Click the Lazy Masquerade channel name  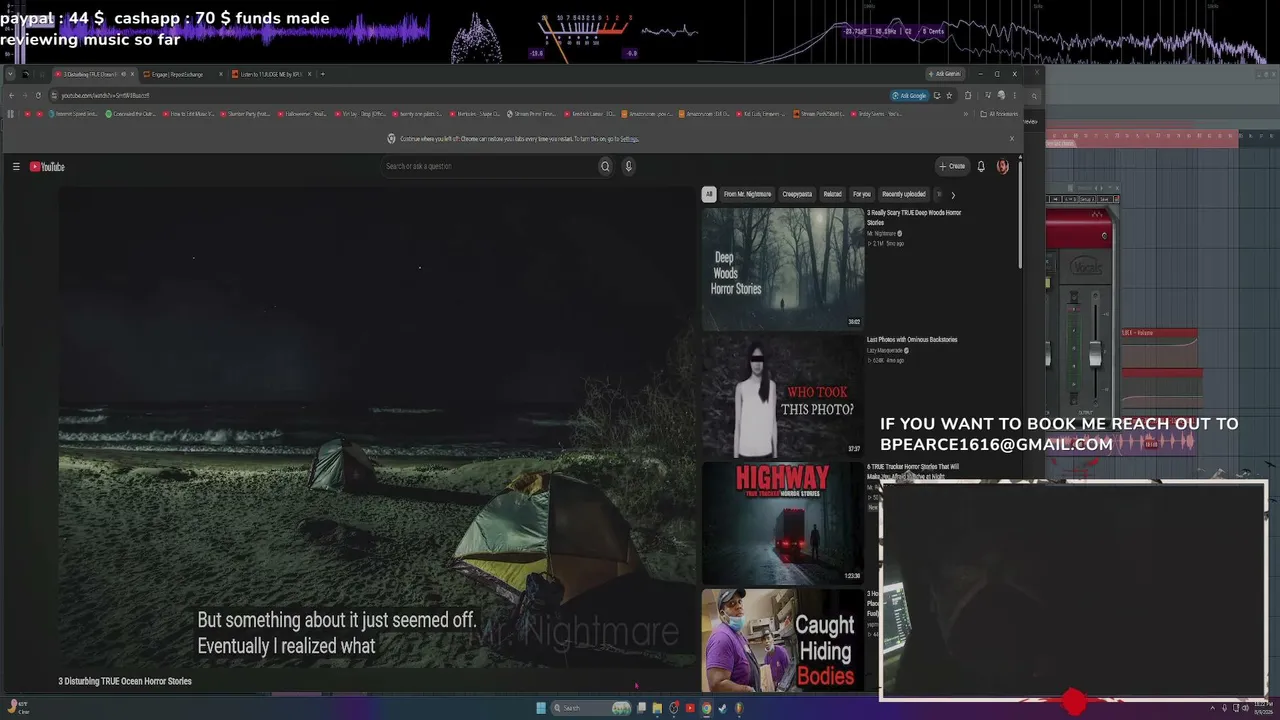click(887, 351)
